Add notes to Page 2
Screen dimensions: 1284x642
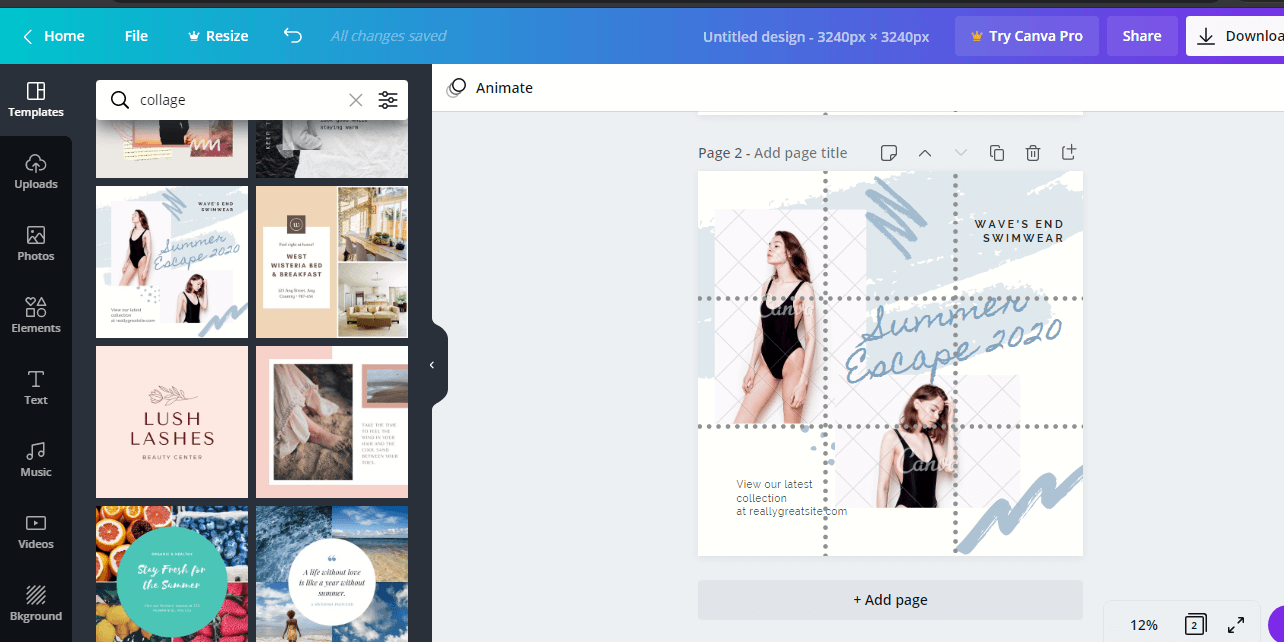[888, 152]
